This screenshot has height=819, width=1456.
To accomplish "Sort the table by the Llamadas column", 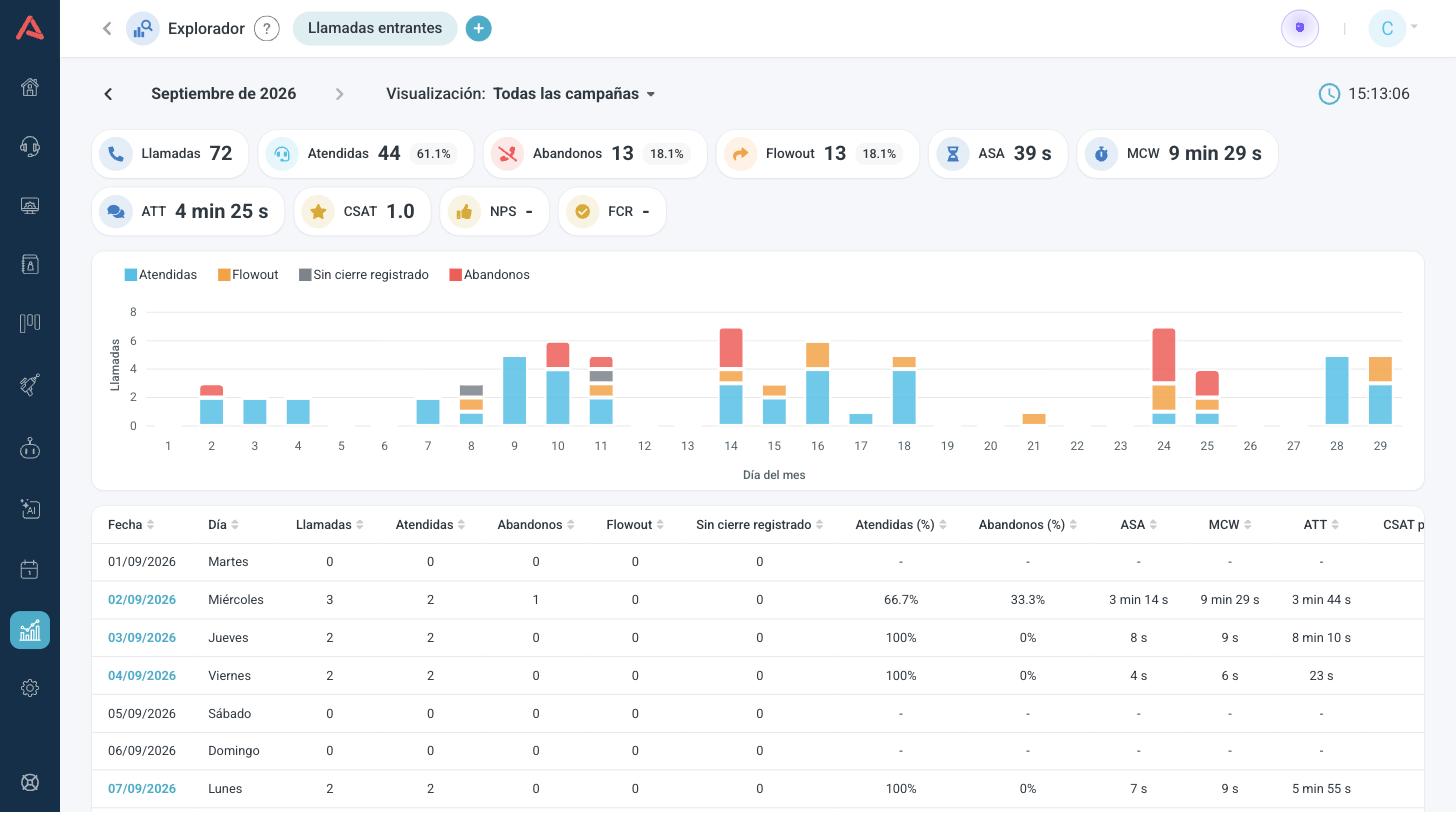I will point(329,525).
